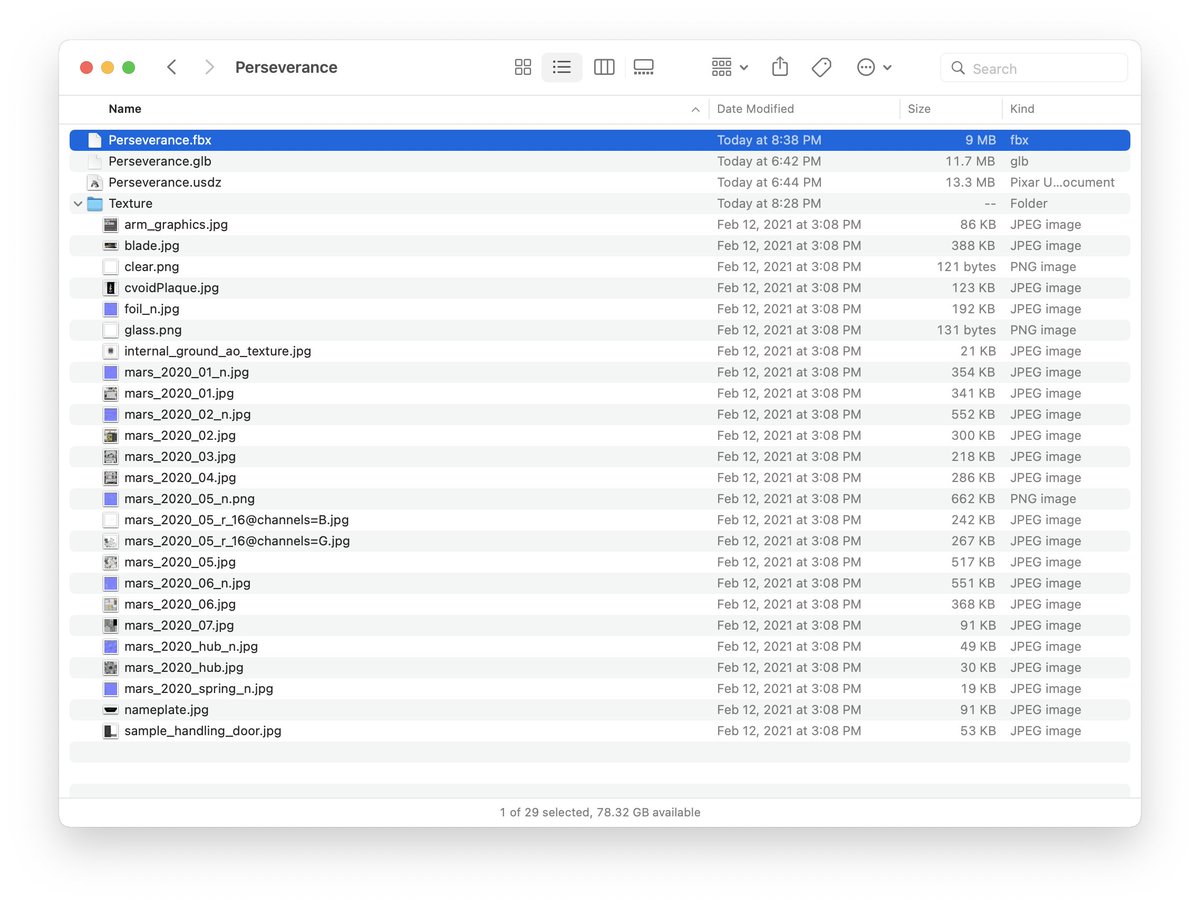Switch to column view
Image resolution: width=1200 pixels, height=905 pixels.
coord(604,67)
